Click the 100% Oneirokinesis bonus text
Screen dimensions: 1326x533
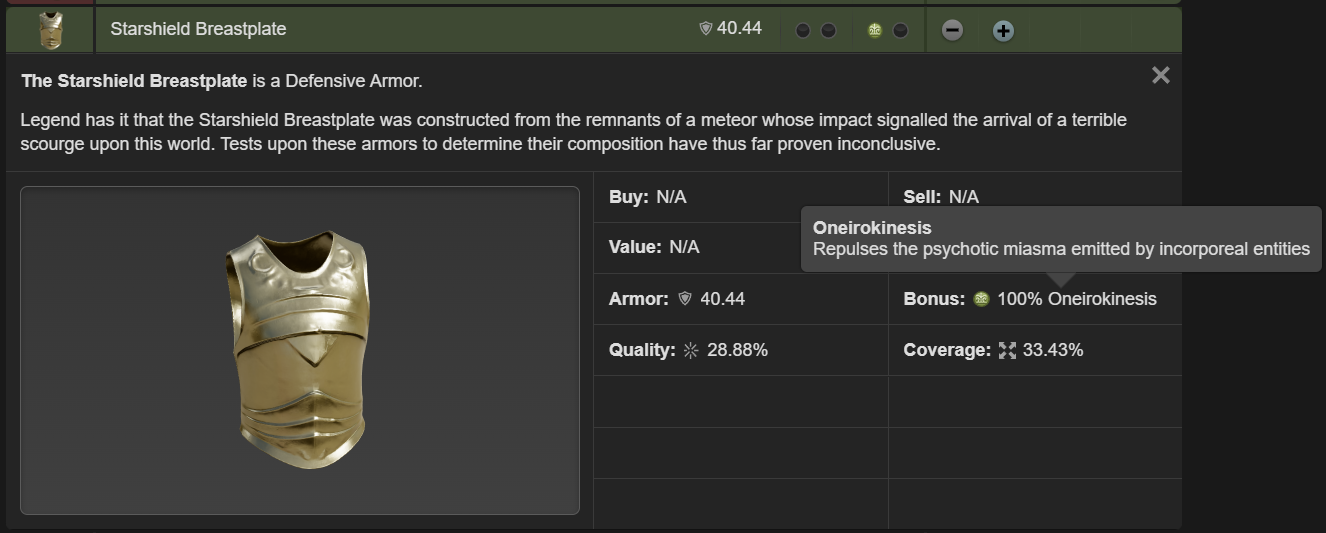pos(1077,299)
